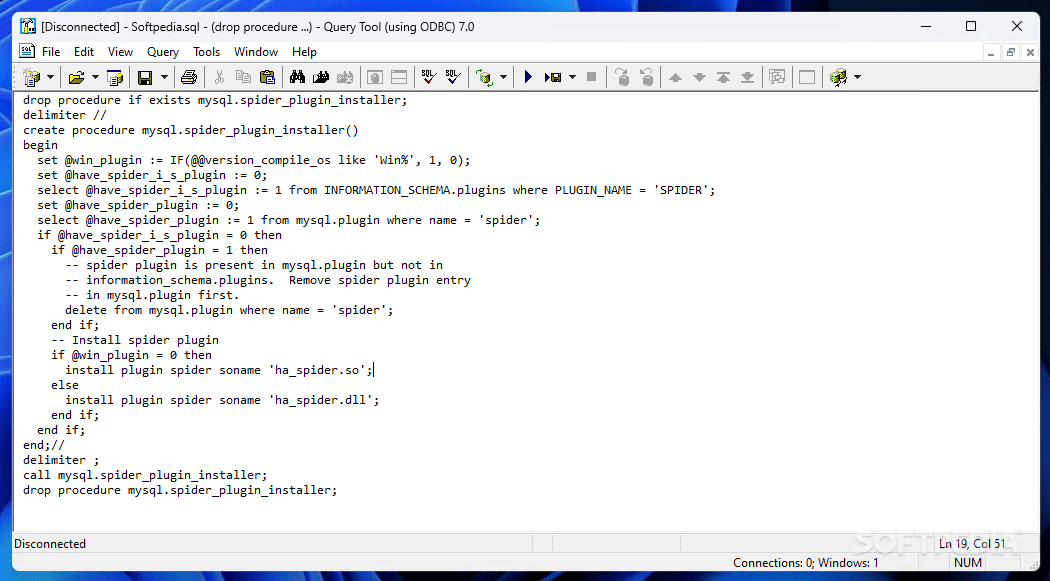The width and height of the screenshot is (1050, 581).
Task: Click the rollback transaction cylinder icon
Action: coord(647,77)
